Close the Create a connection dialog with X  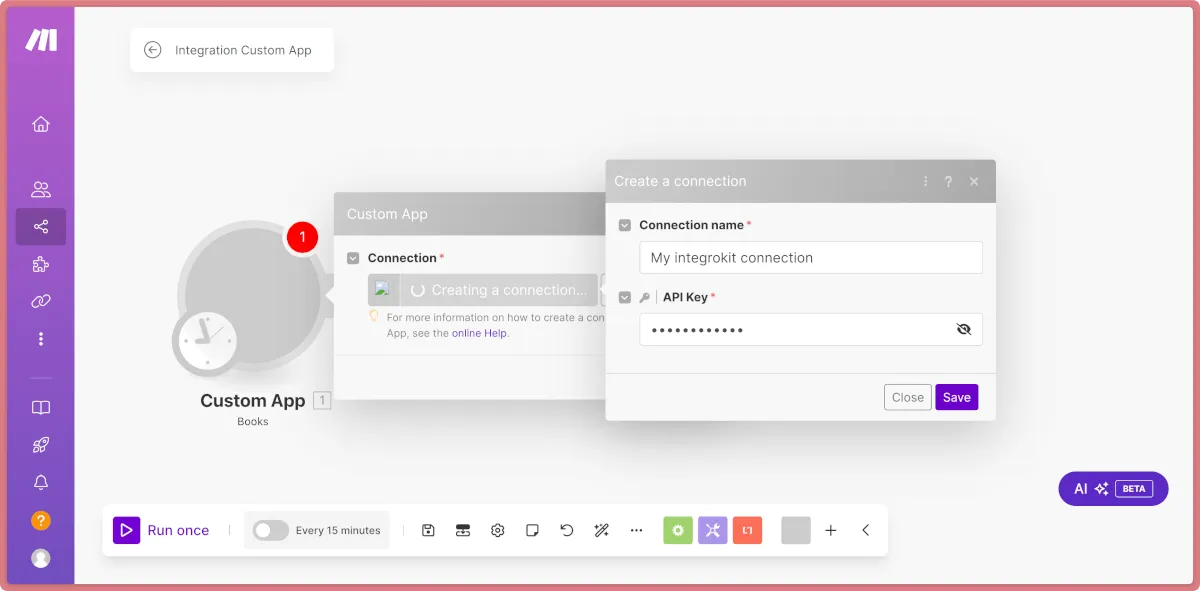[974, 181]
